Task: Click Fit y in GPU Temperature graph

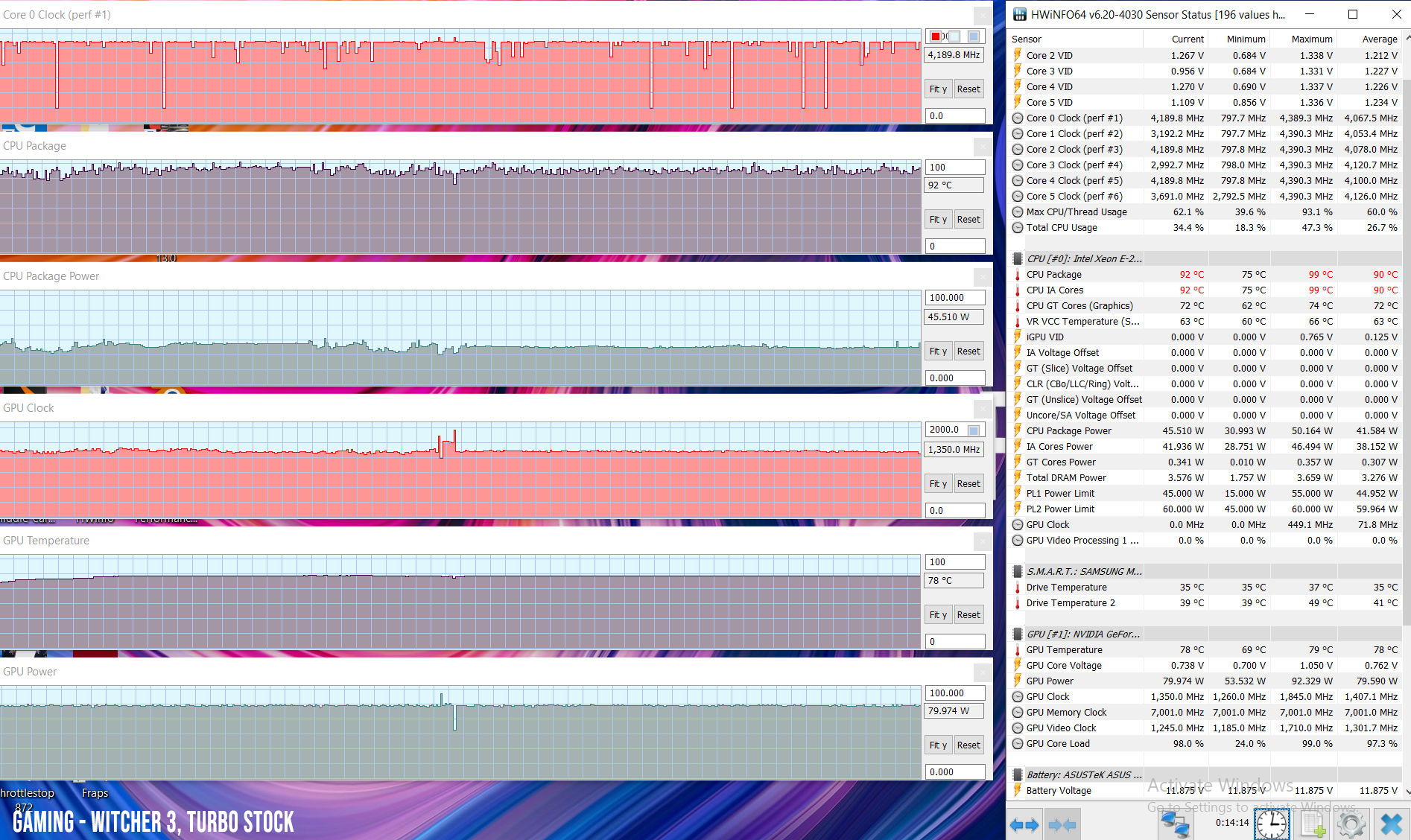Action: pos(938,615)
